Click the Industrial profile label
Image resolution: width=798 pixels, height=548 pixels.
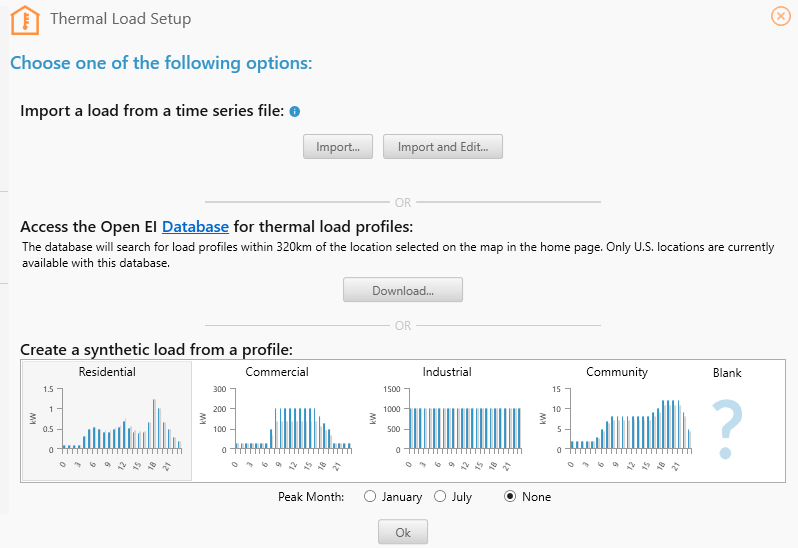point(447,372)
